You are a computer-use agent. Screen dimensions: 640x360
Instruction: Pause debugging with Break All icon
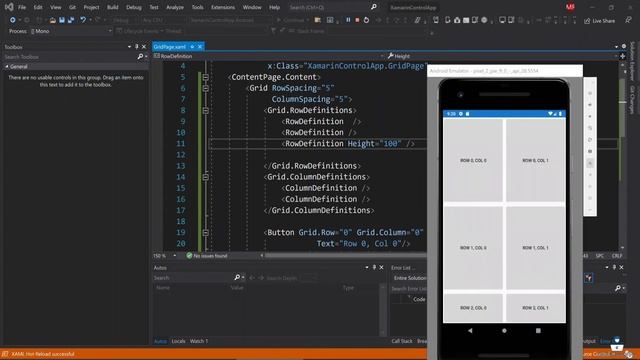pos(348,20)
